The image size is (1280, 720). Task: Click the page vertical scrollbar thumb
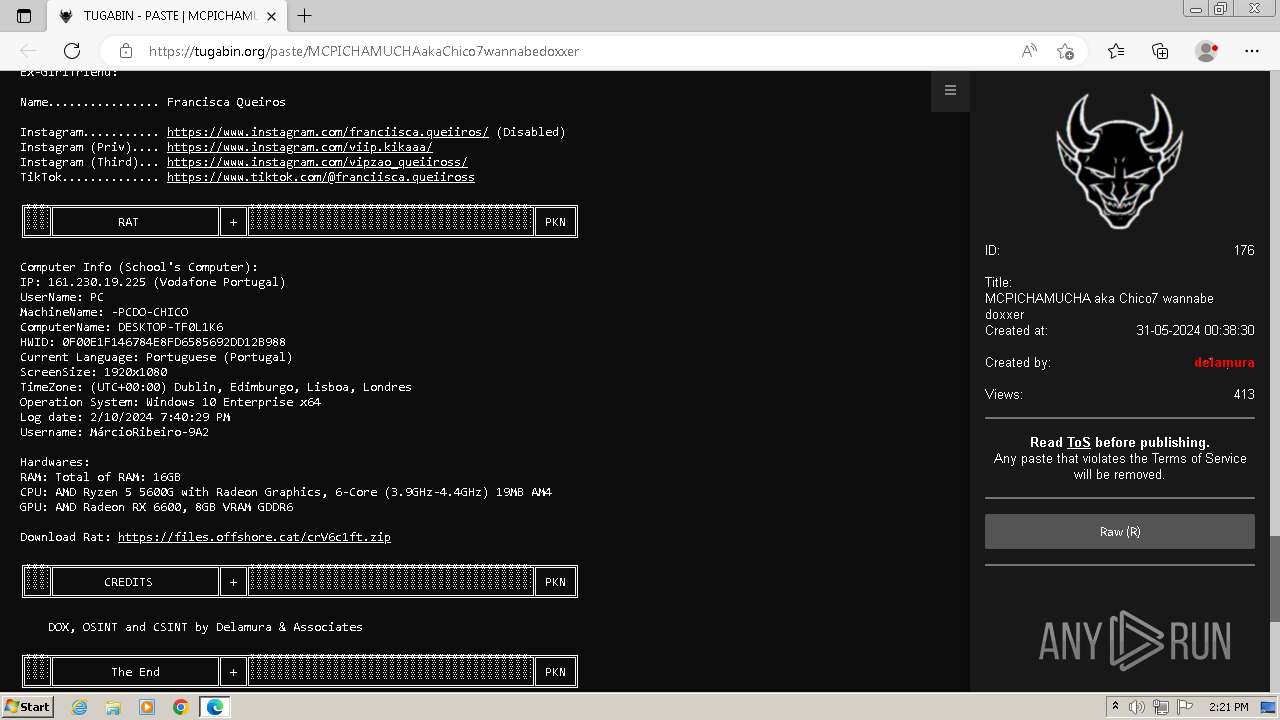[x=1274, y=579]
